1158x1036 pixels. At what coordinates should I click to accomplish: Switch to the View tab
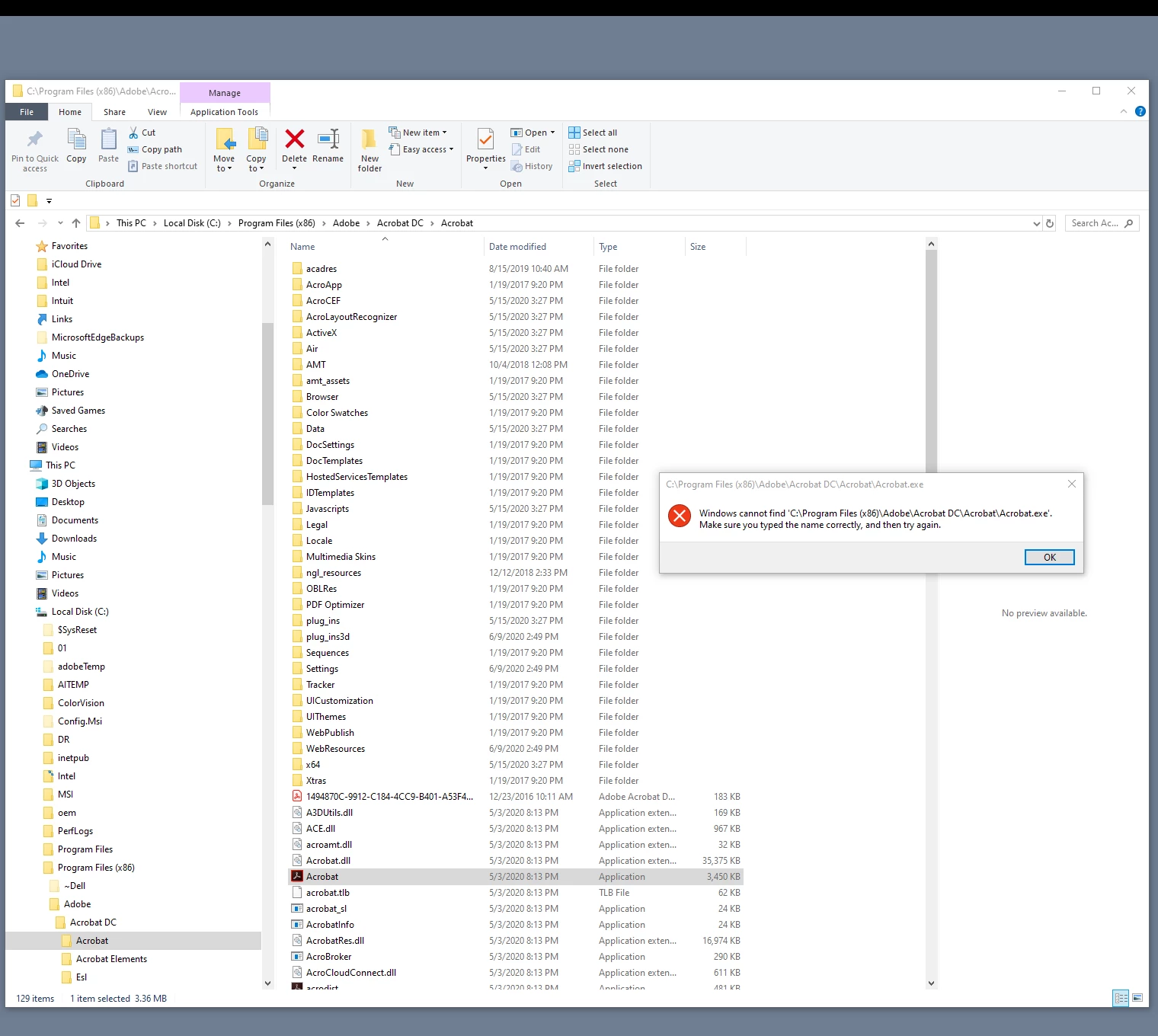point(158,112)
